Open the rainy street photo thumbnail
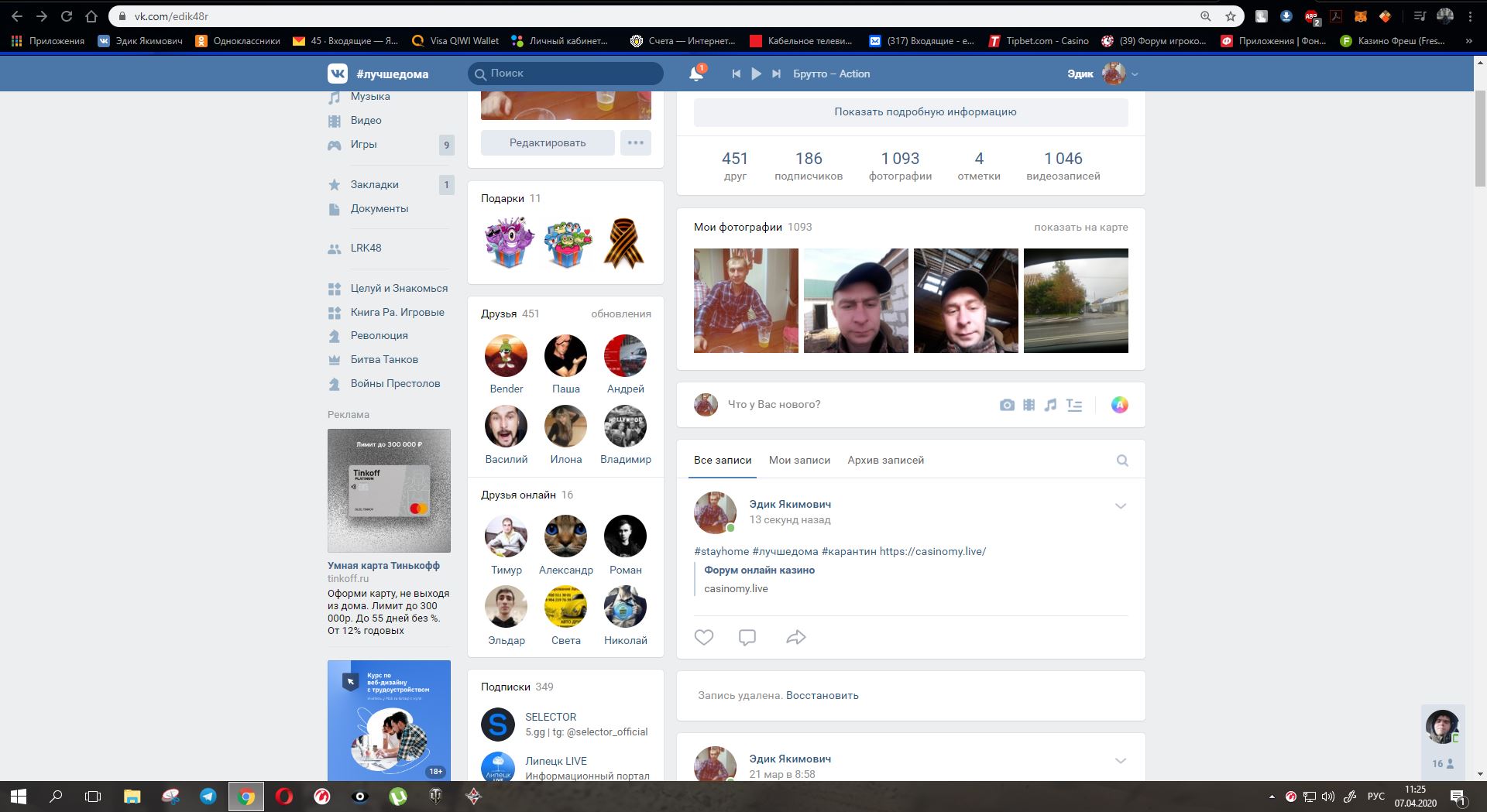Screen dimensions: 1487x812 tap(1076, 300)
